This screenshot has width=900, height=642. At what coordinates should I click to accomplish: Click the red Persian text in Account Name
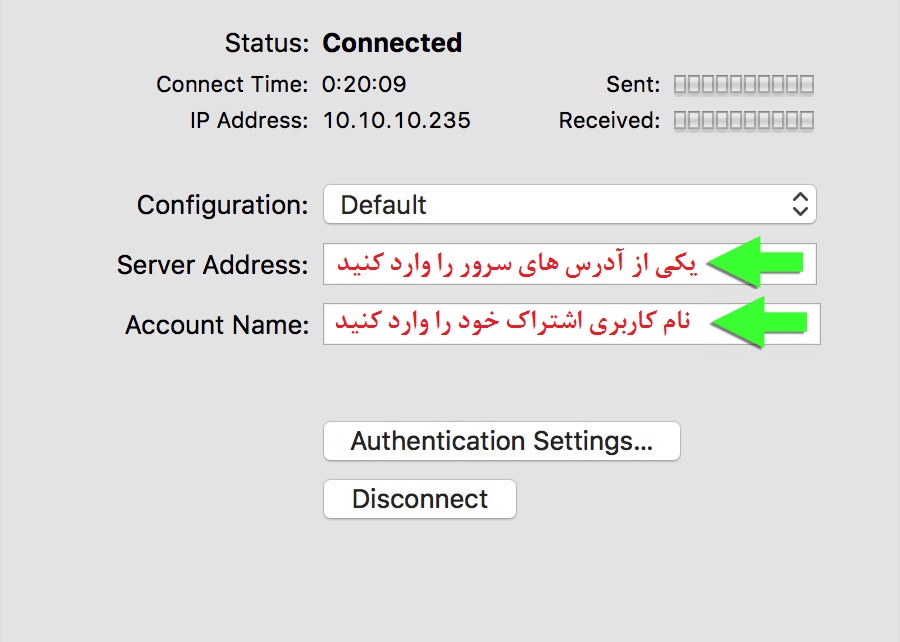[x=511, y=324]
